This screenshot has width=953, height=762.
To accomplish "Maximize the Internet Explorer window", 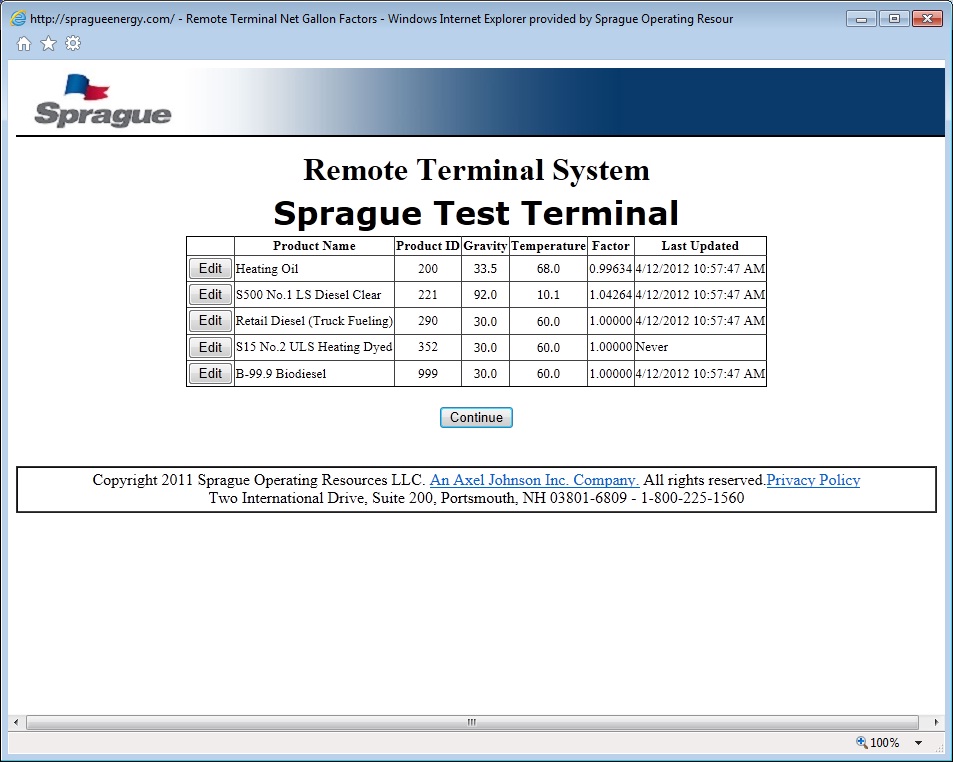I will (894, 19).
